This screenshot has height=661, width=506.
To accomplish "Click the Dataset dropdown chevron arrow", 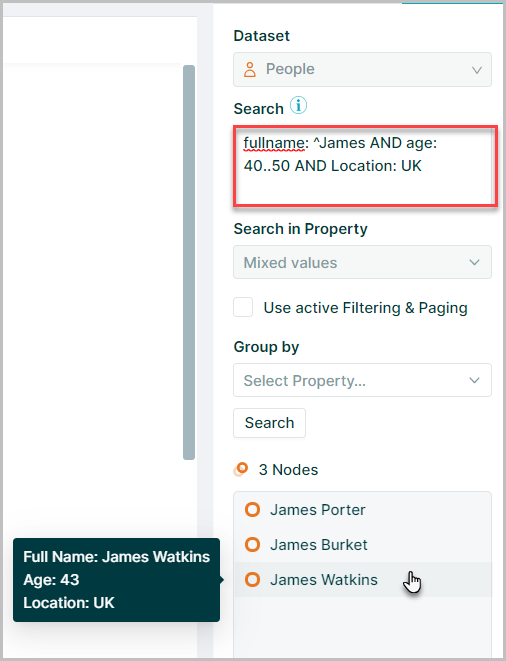I will click(x=477, y=70).
